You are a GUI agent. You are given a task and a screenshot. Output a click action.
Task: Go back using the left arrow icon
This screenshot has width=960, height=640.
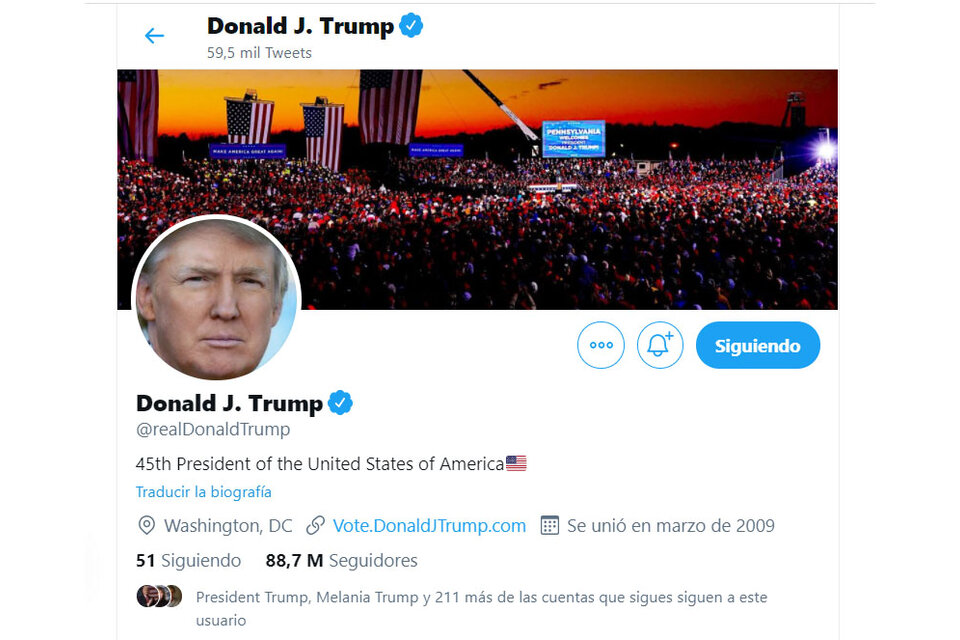coord(154,36)
